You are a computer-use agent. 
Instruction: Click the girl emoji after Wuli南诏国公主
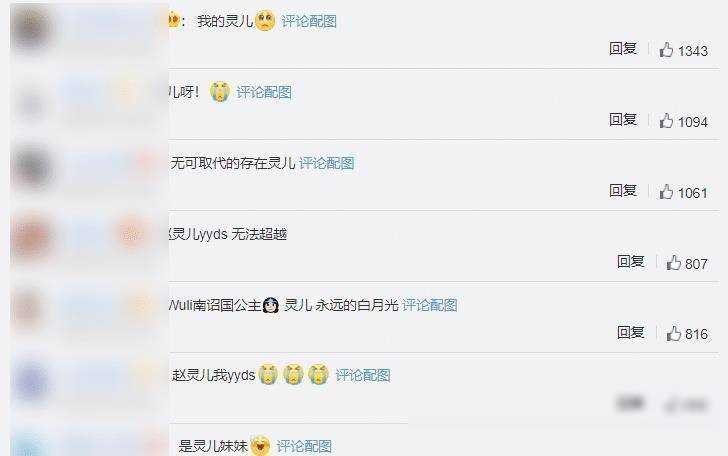271,305
